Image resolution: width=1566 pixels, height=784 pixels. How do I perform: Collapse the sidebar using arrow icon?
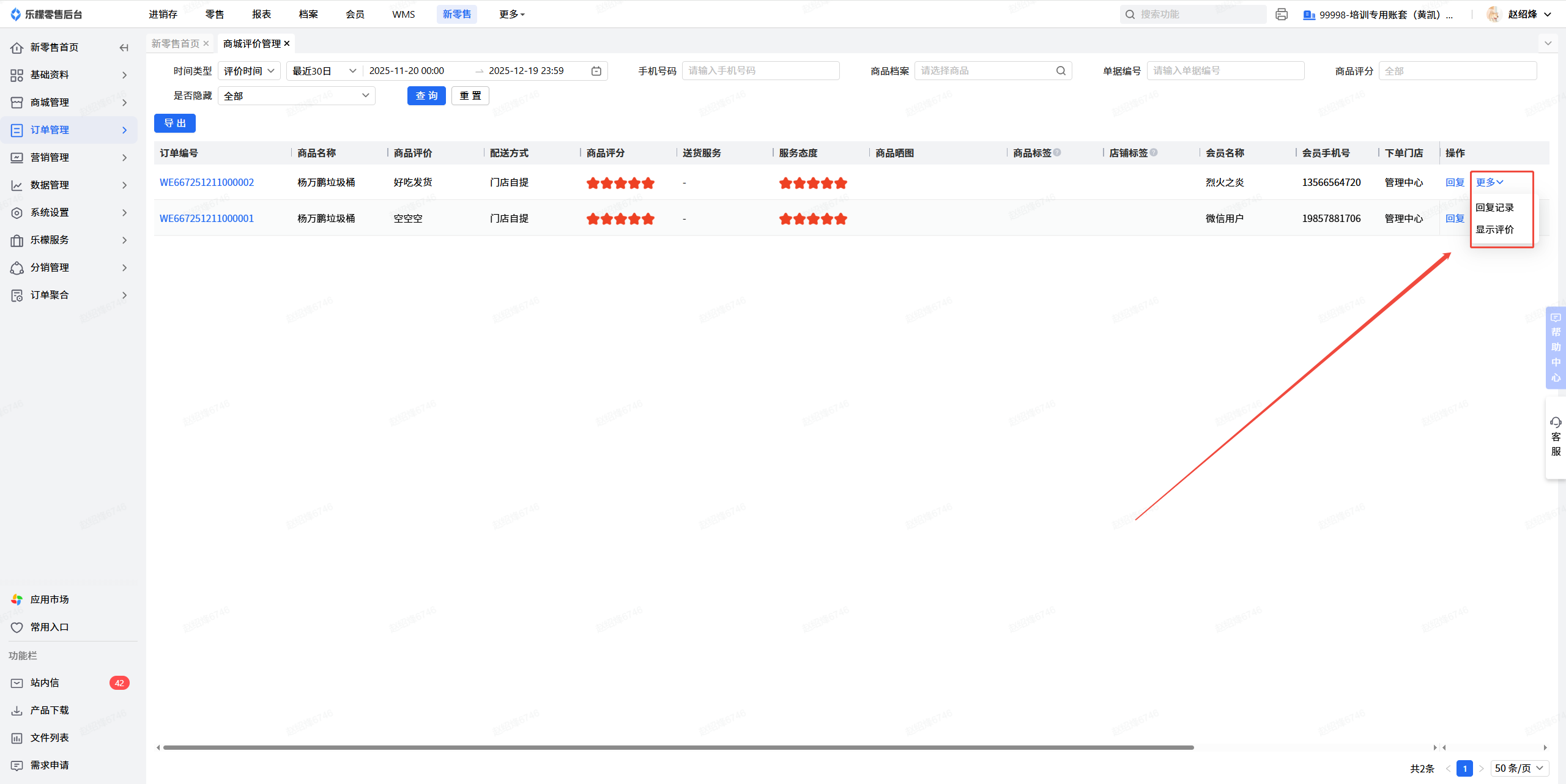[124, 48]
